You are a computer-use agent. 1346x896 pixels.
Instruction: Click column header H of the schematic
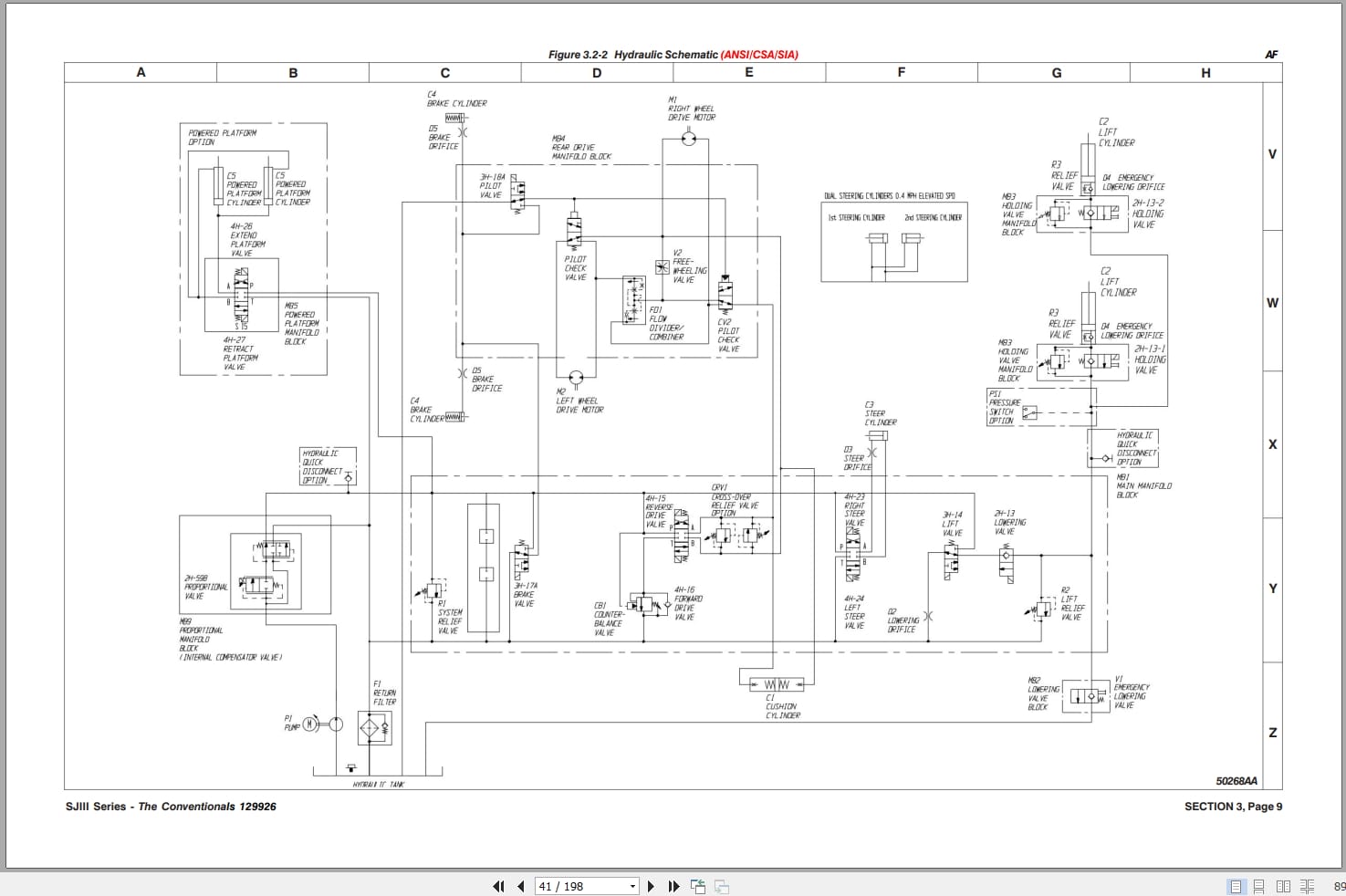(x=1205, y=73)
